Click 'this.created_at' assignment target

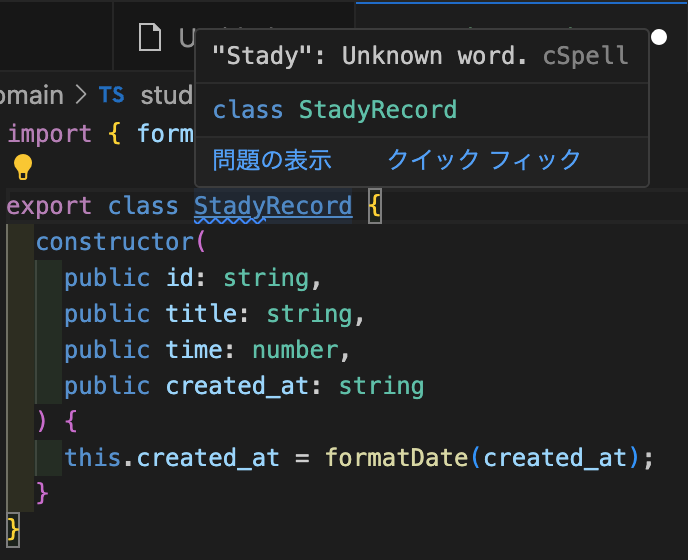[172, 458]
